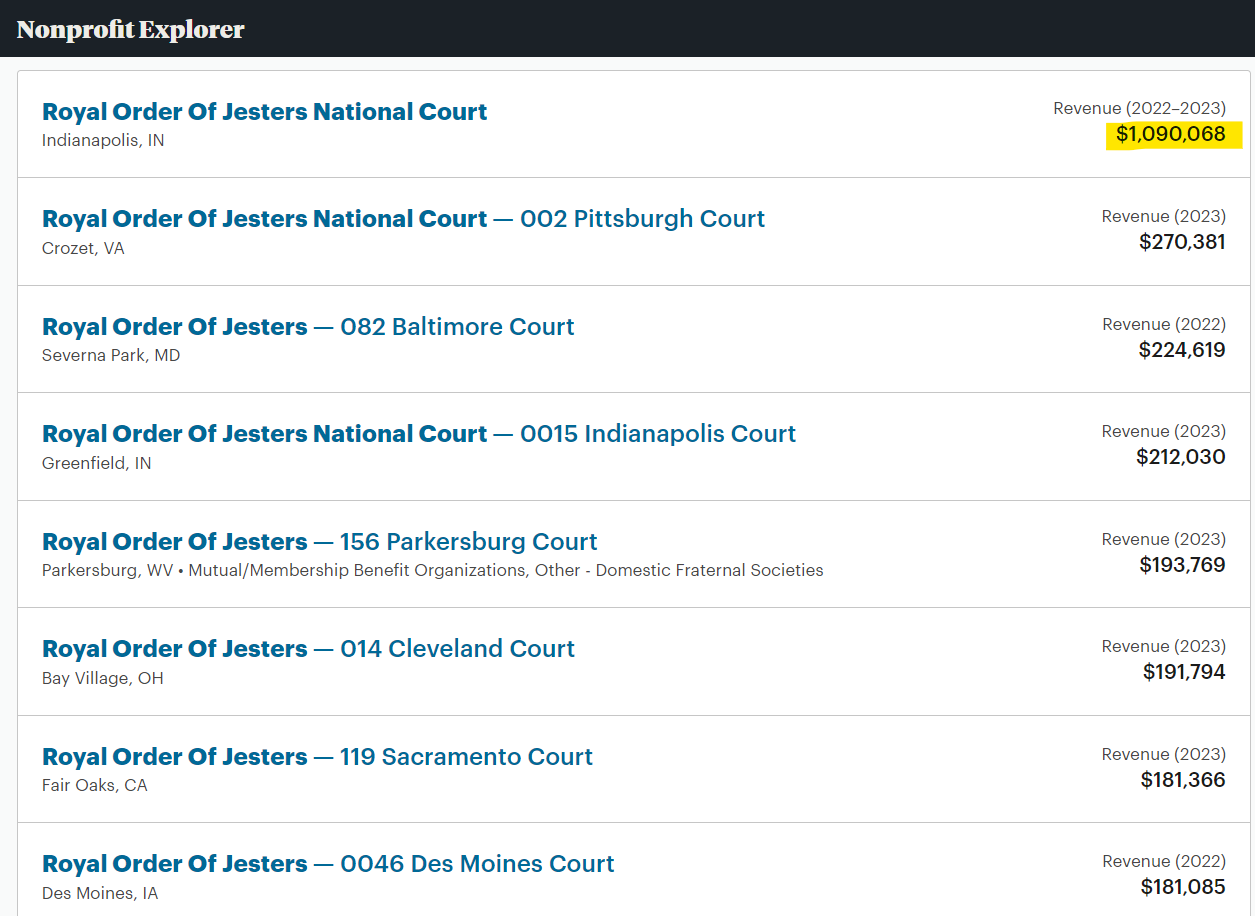Click the location text Des Moines, IA

point(100,893)
